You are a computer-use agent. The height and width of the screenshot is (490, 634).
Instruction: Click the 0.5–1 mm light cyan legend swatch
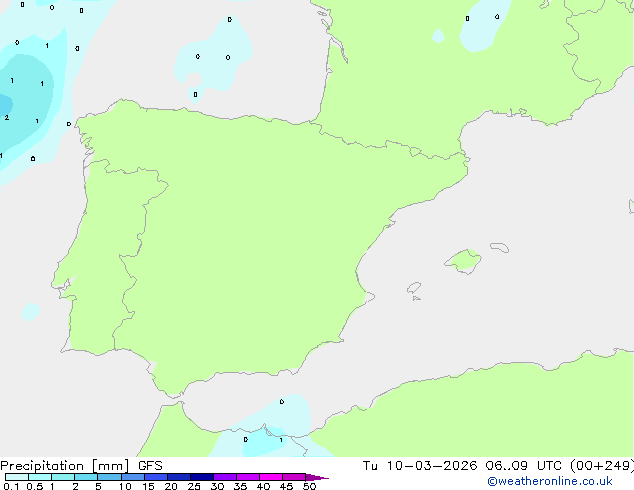pos(40,477)
